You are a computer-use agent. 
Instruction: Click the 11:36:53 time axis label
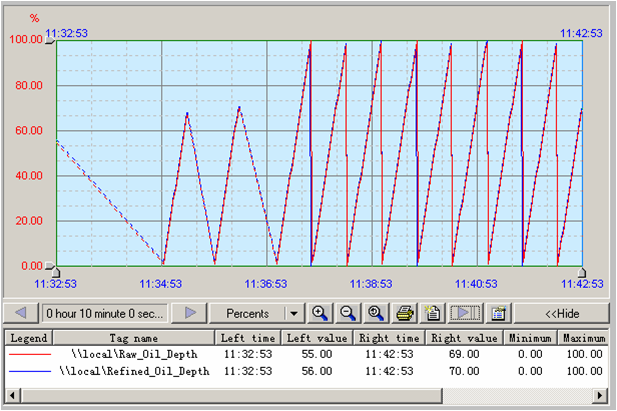(266, 284)
